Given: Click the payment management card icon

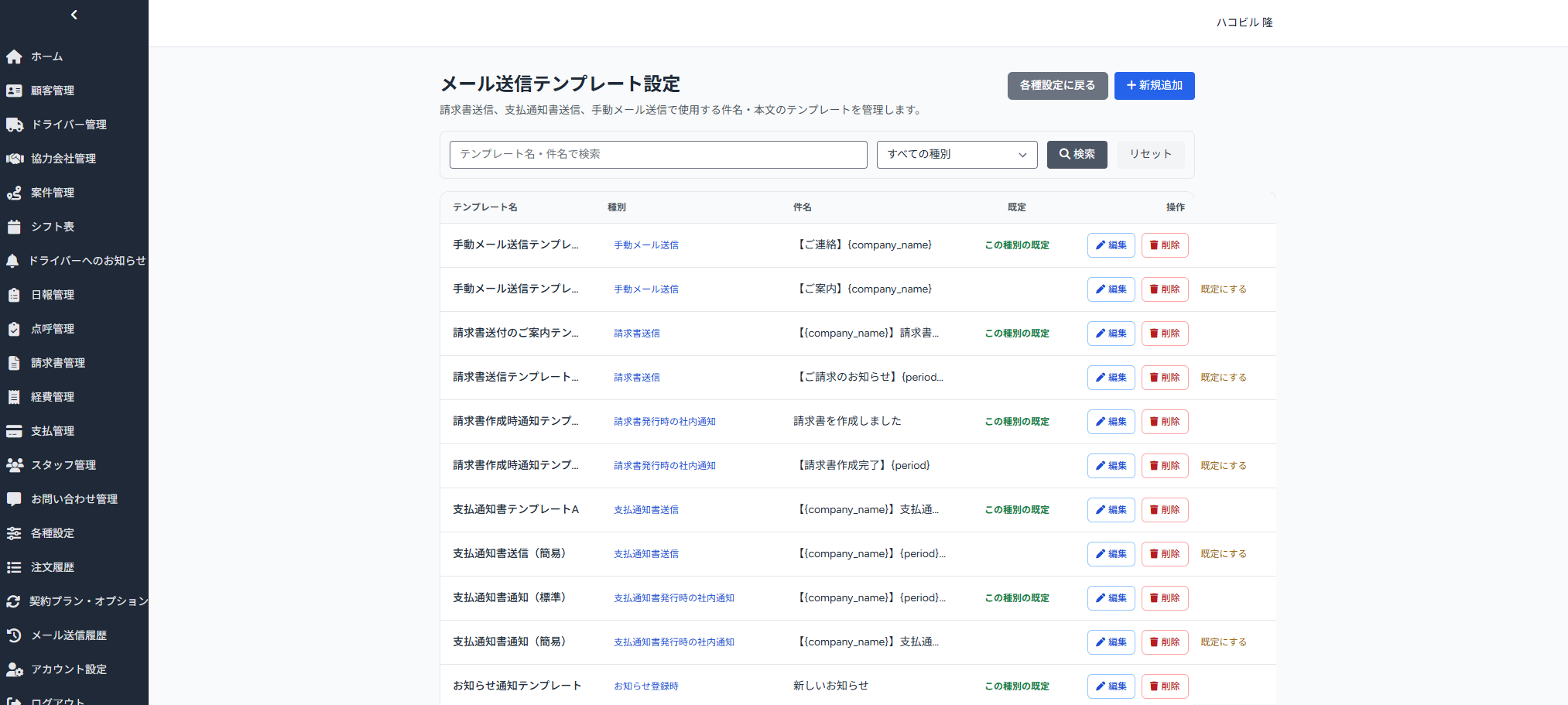Looking at the screenshot, I should coord(14,431).
